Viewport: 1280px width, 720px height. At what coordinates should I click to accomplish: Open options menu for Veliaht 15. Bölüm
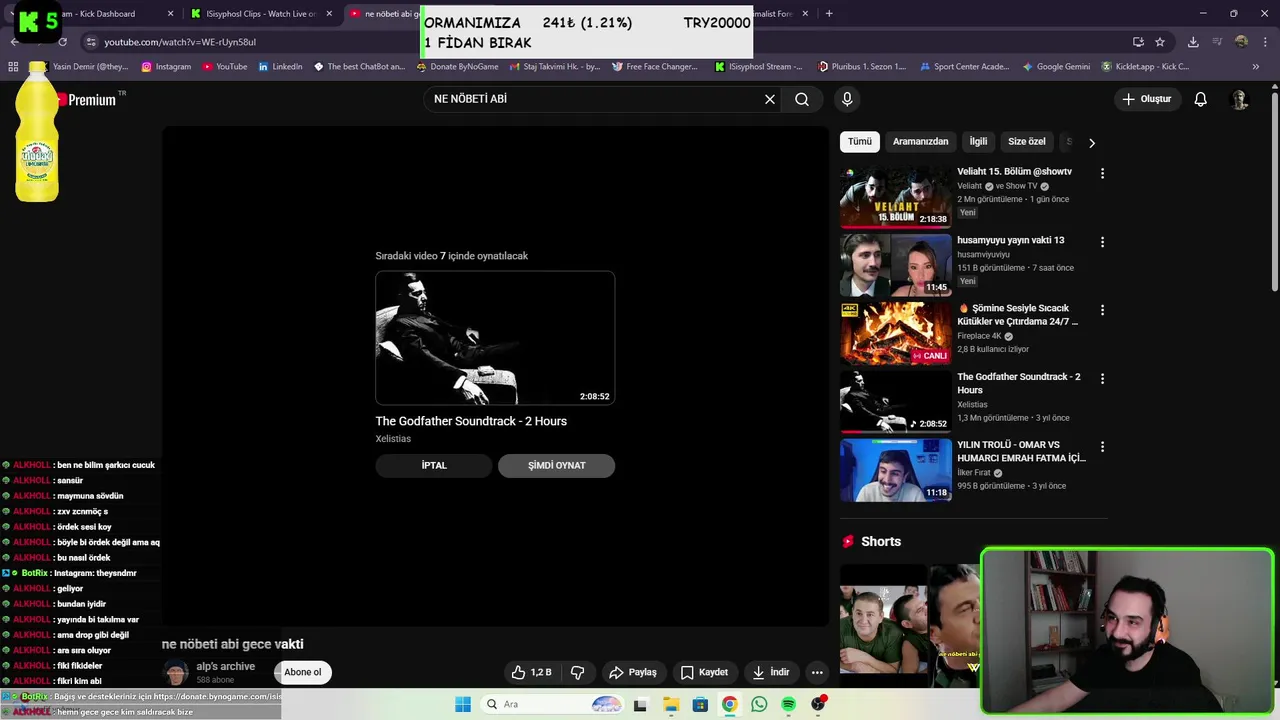1102,173
